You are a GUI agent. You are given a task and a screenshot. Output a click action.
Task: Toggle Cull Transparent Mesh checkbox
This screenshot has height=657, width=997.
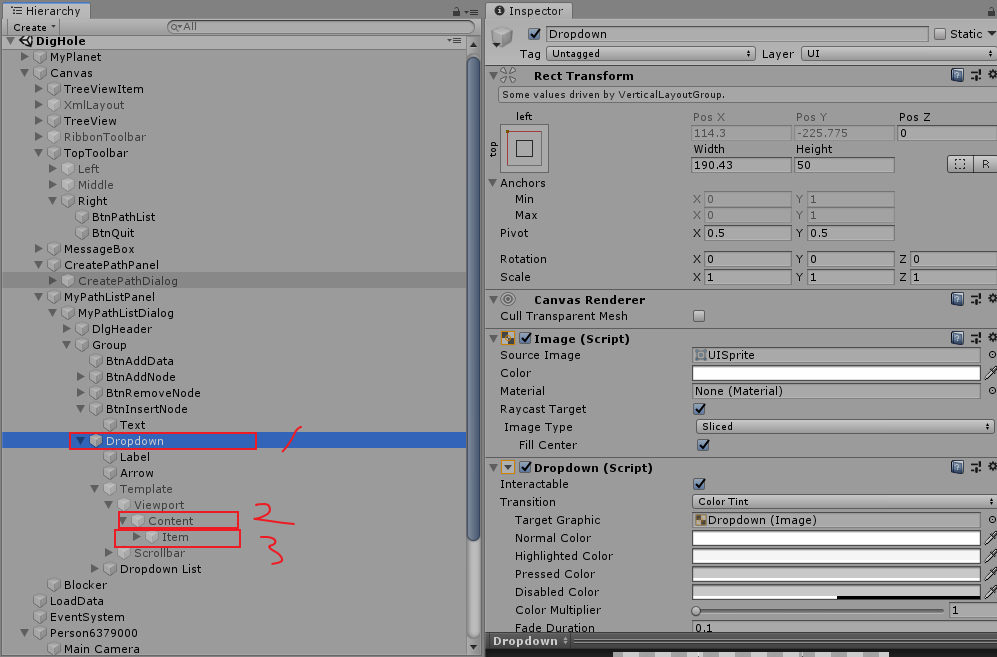point(699,315)
